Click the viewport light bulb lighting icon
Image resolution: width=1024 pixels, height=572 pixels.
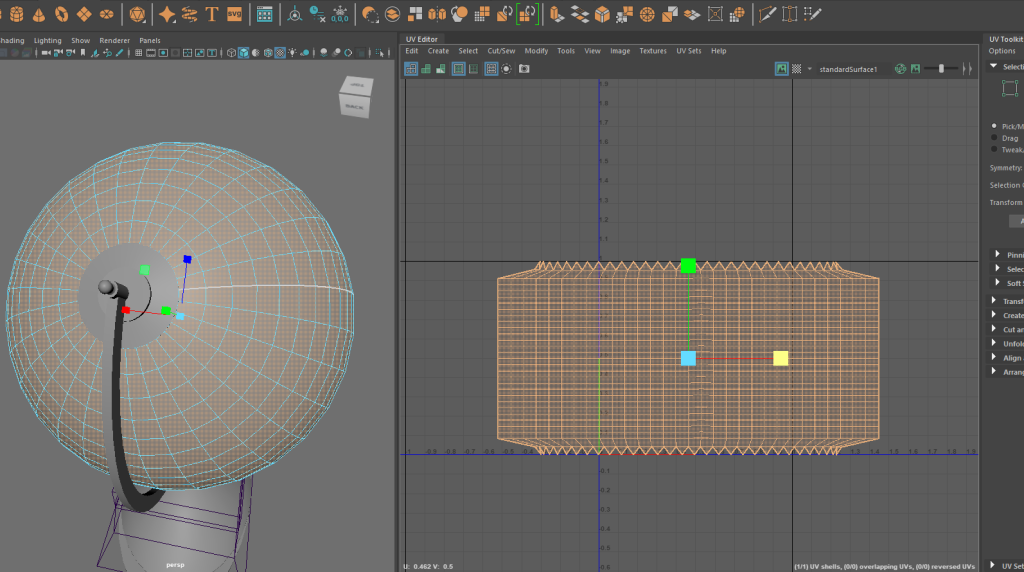pyautogui.click(x=293, y=53)
